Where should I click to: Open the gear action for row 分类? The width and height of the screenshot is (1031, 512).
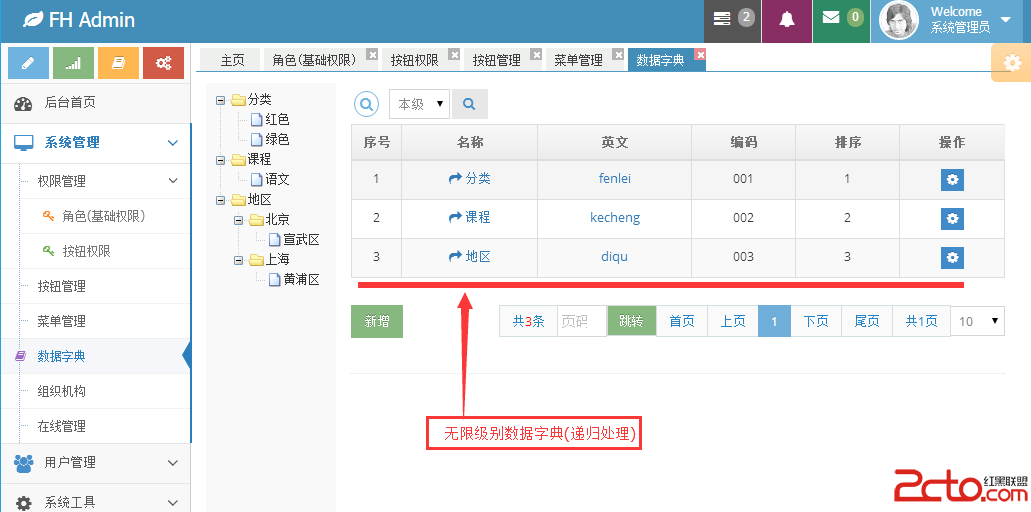click(952, 179)
